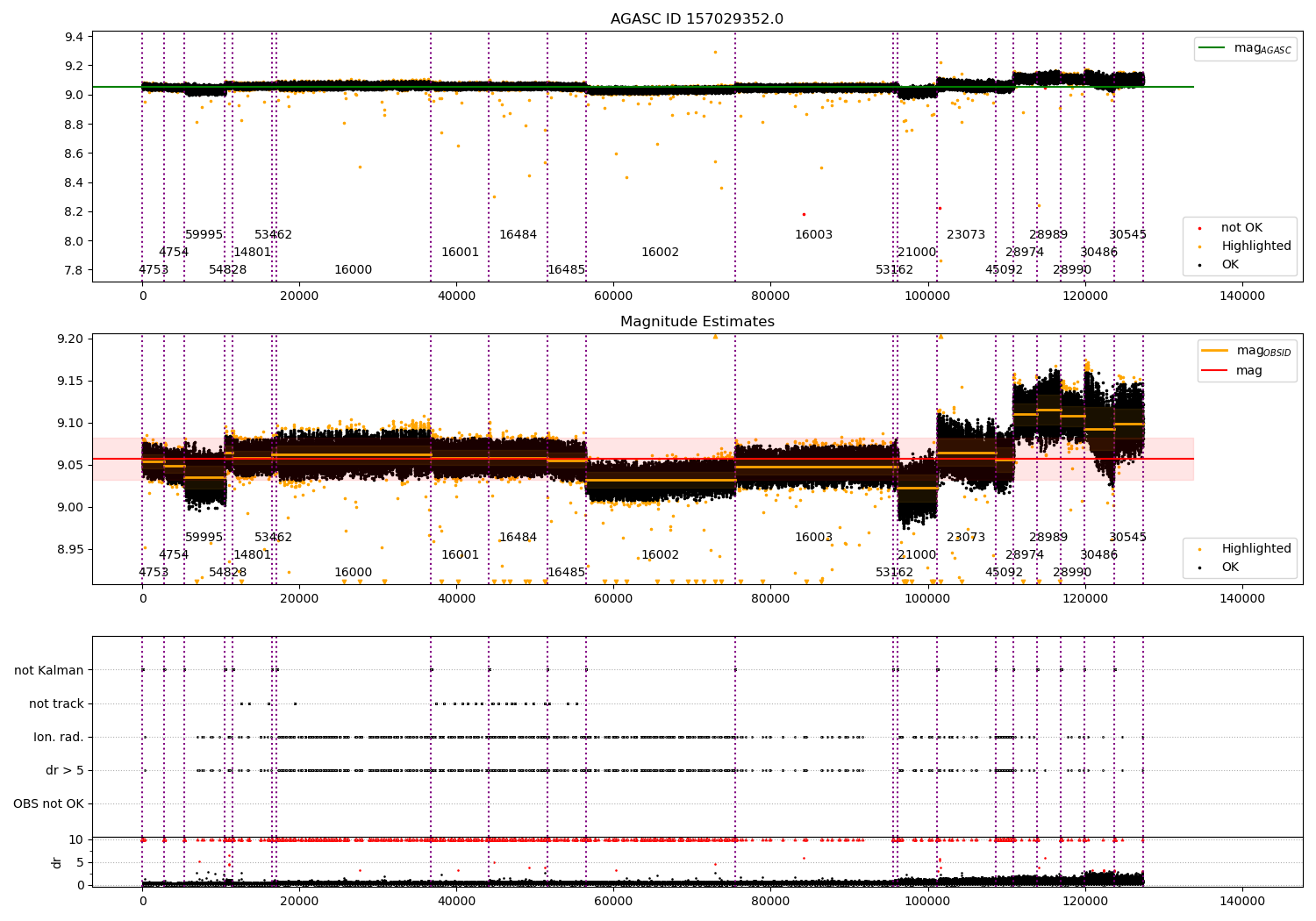Click obsid label 21000 in the top plot

(917, 253)
